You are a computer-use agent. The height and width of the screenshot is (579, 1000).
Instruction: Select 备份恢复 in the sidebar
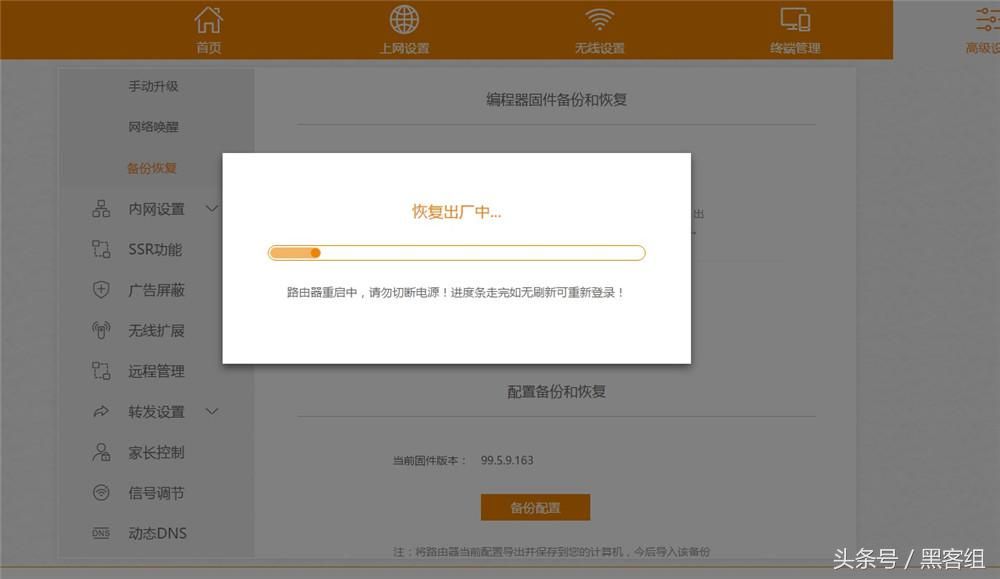tap(152, 168)
